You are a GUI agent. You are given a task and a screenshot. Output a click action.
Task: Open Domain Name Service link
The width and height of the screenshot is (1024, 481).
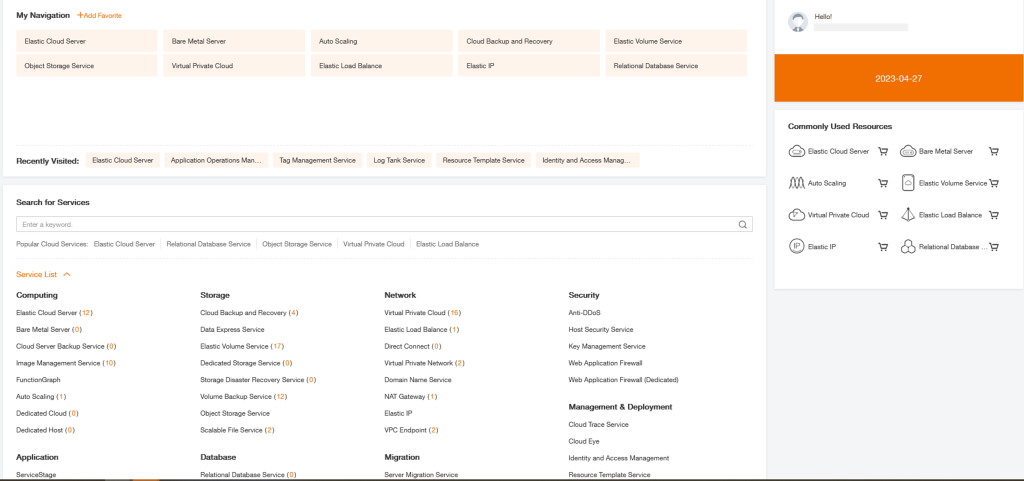[x=418, y=380]
